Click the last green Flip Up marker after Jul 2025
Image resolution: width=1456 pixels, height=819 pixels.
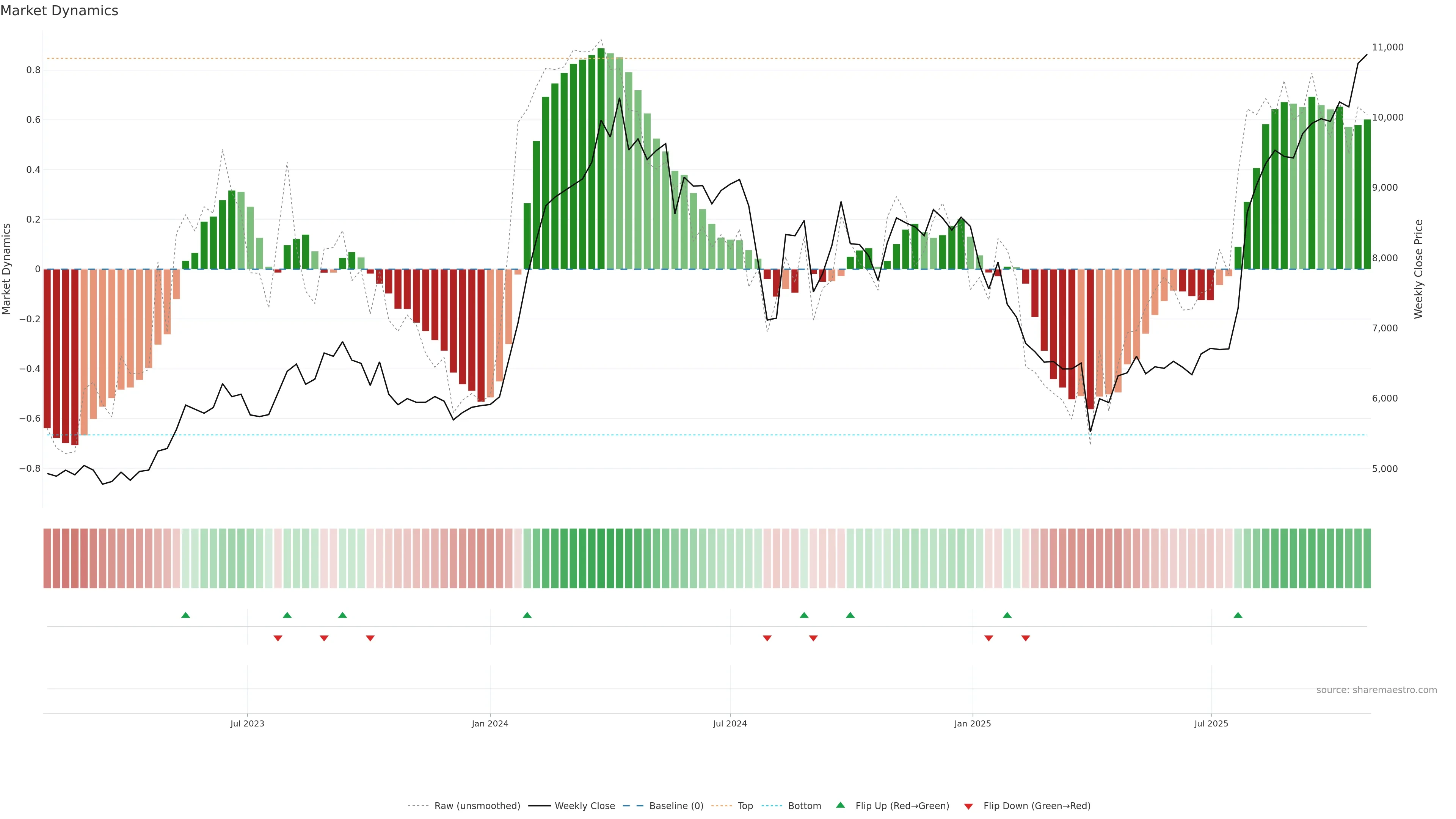point(1238,615)
